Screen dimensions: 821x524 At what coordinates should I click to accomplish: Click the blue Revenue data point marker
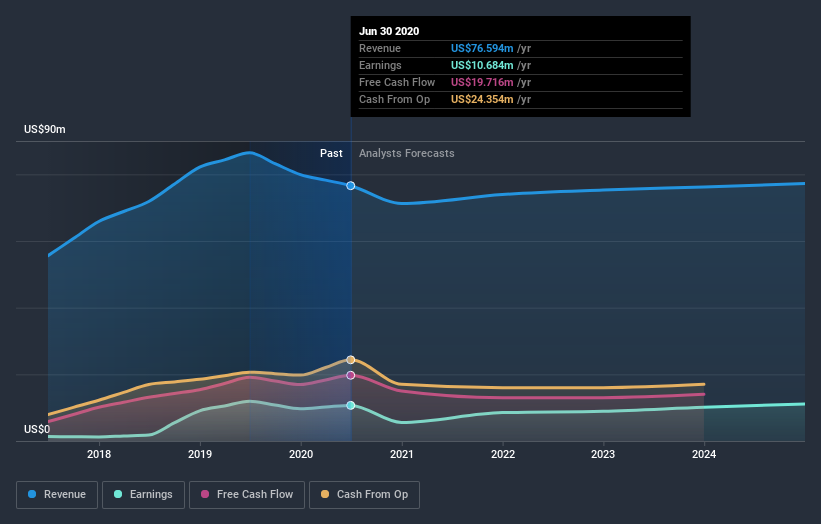coord(351,186)
